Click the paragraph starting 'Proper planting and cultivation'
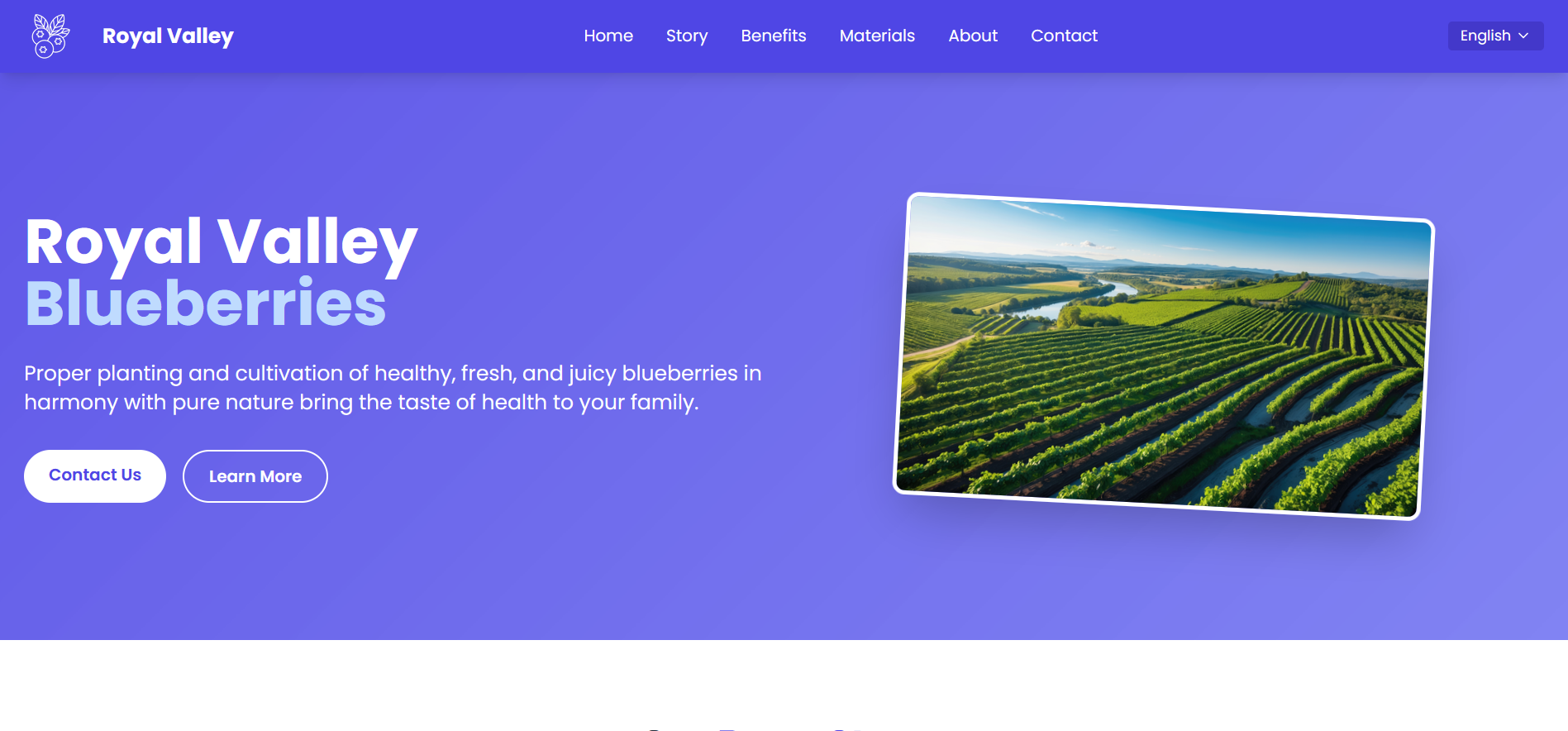 point(393,388)
